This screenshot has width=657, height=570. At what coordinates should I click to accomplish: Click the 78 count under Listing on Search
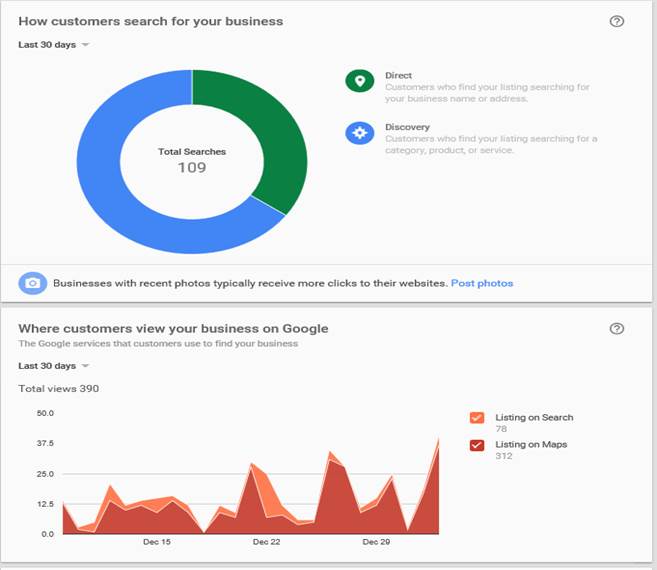[501, 429]
